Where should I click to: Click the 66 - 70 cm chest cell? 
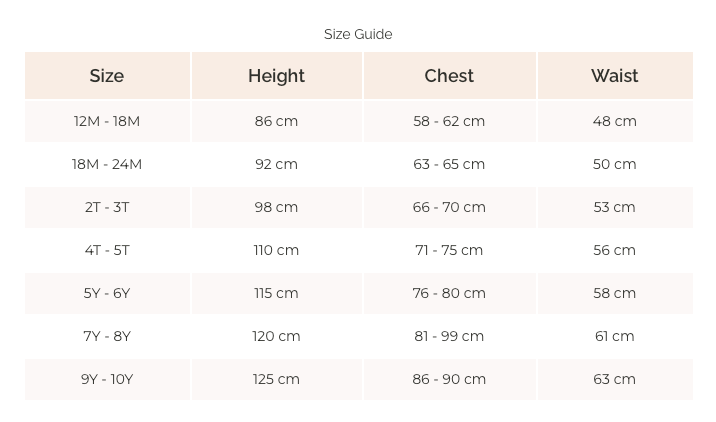(x=449, y=207)
